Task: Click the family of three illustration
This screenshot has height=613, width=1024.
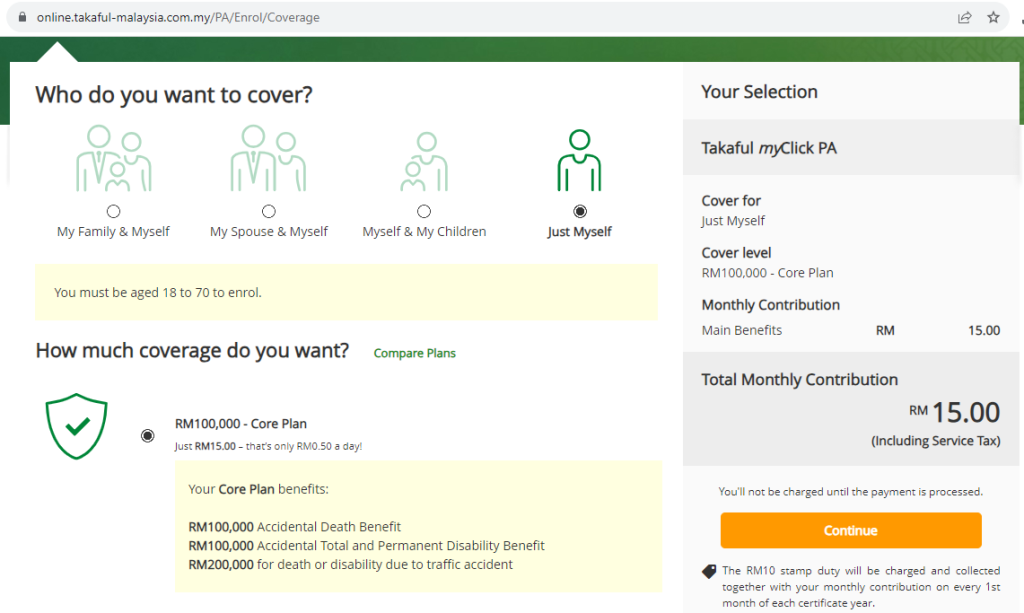Action: [x=114, y=159]
